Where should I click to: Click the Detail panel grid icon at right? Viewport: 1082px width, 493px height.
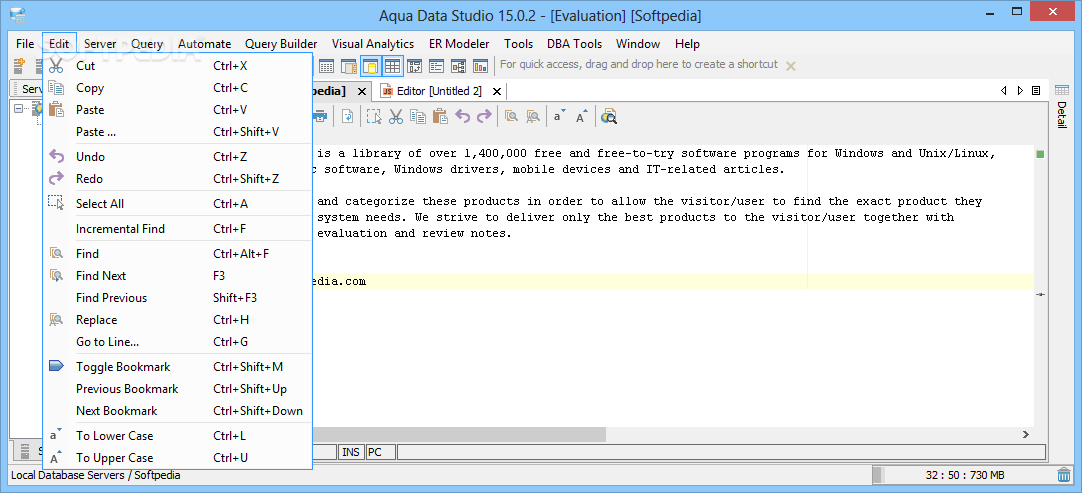(x=1061, y=90)
